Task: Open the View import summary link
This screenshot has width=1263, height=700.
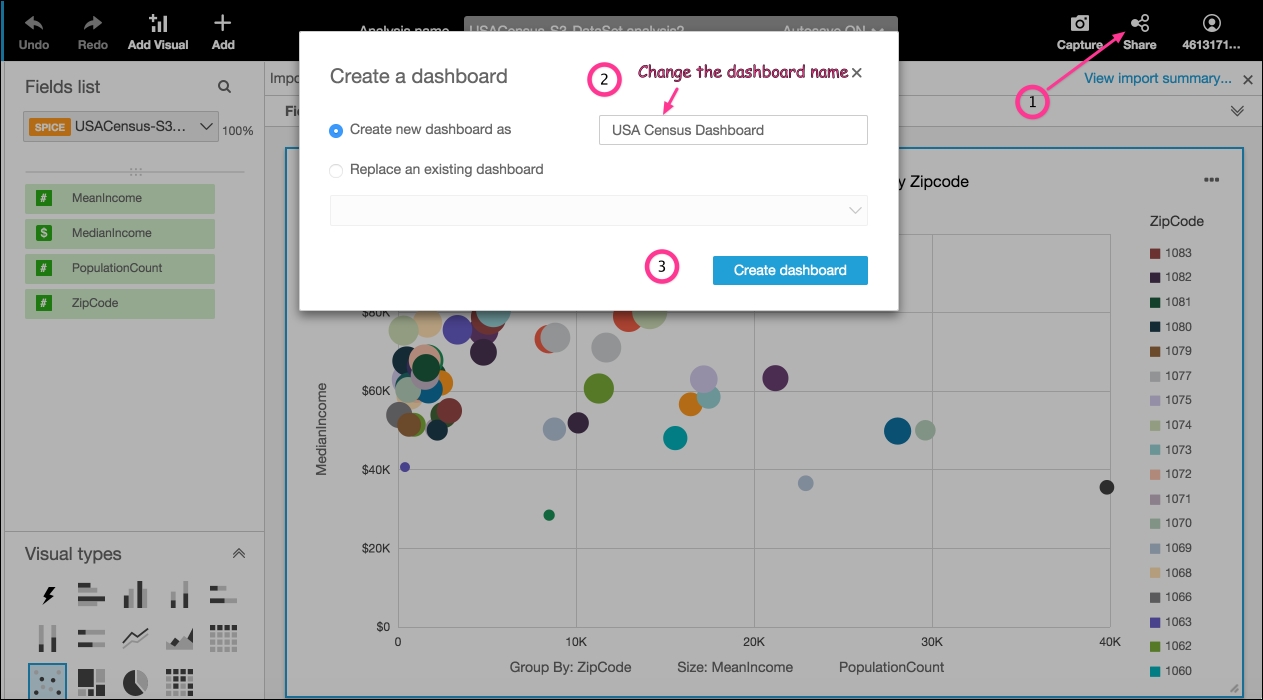Action: coord(1158,78)
